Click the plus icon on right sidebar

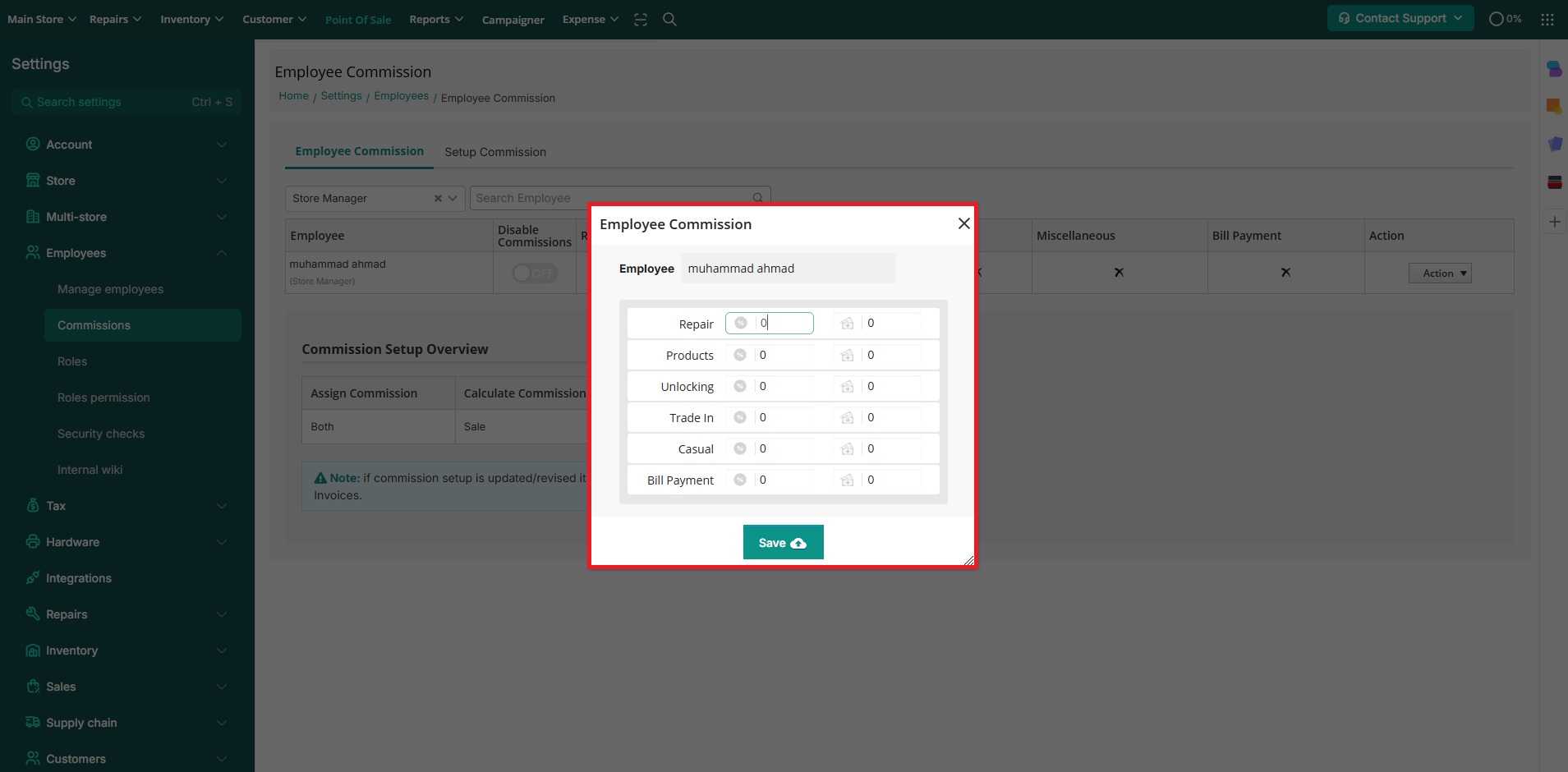click(x=1554, y=222)
